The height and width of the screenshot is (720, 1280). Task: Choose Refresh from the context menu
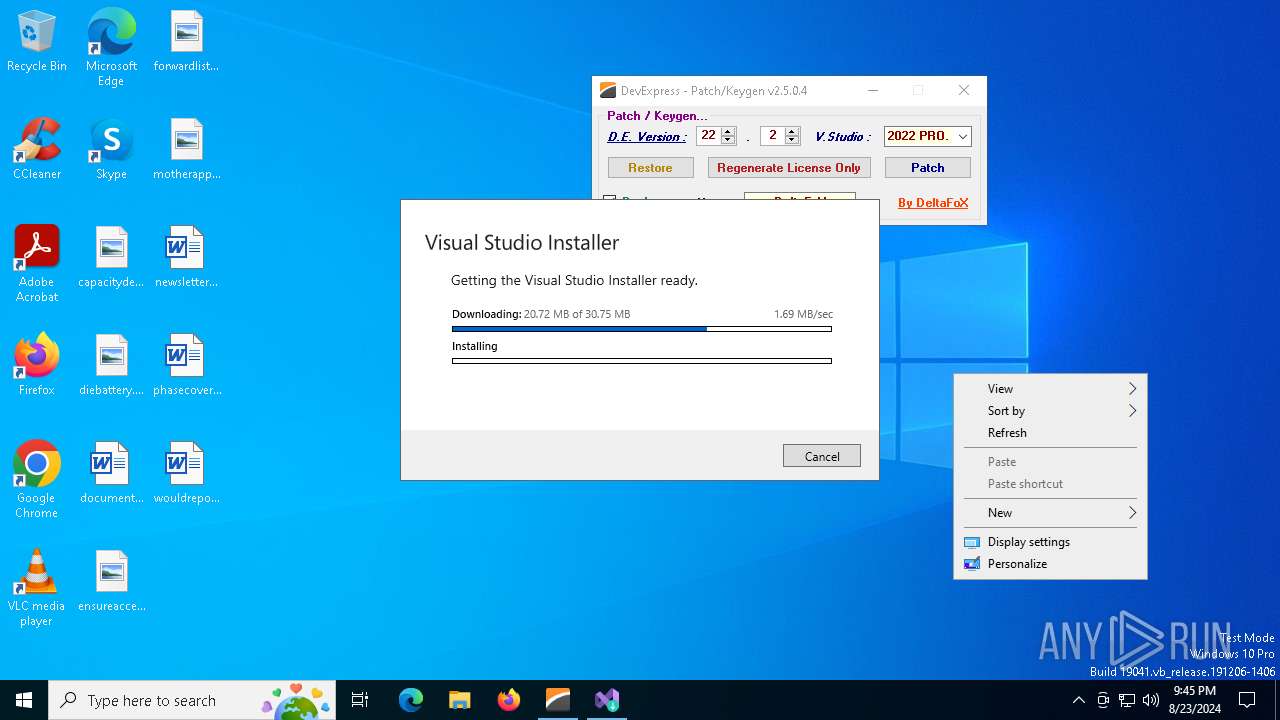click(x=1050, y=433)
